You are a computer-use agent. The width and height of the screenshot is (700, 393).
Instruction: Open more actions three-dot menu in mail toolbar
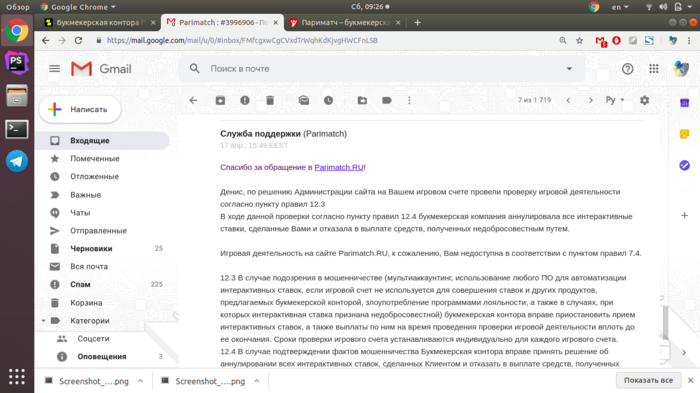409,100
